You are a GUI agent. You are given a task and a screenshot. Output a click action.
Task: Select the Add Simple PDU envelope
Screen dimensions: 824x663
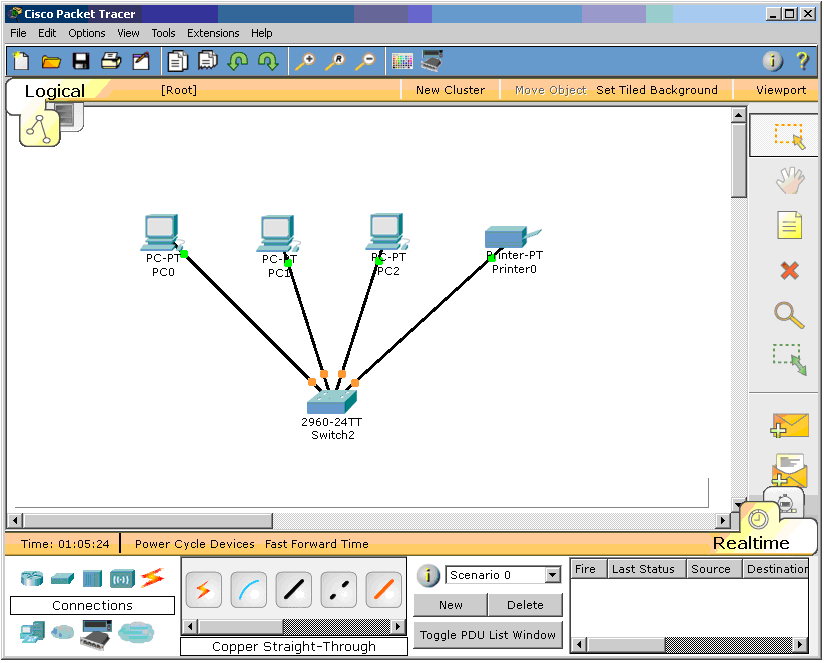pyautogui.click(x=789, y=425)
